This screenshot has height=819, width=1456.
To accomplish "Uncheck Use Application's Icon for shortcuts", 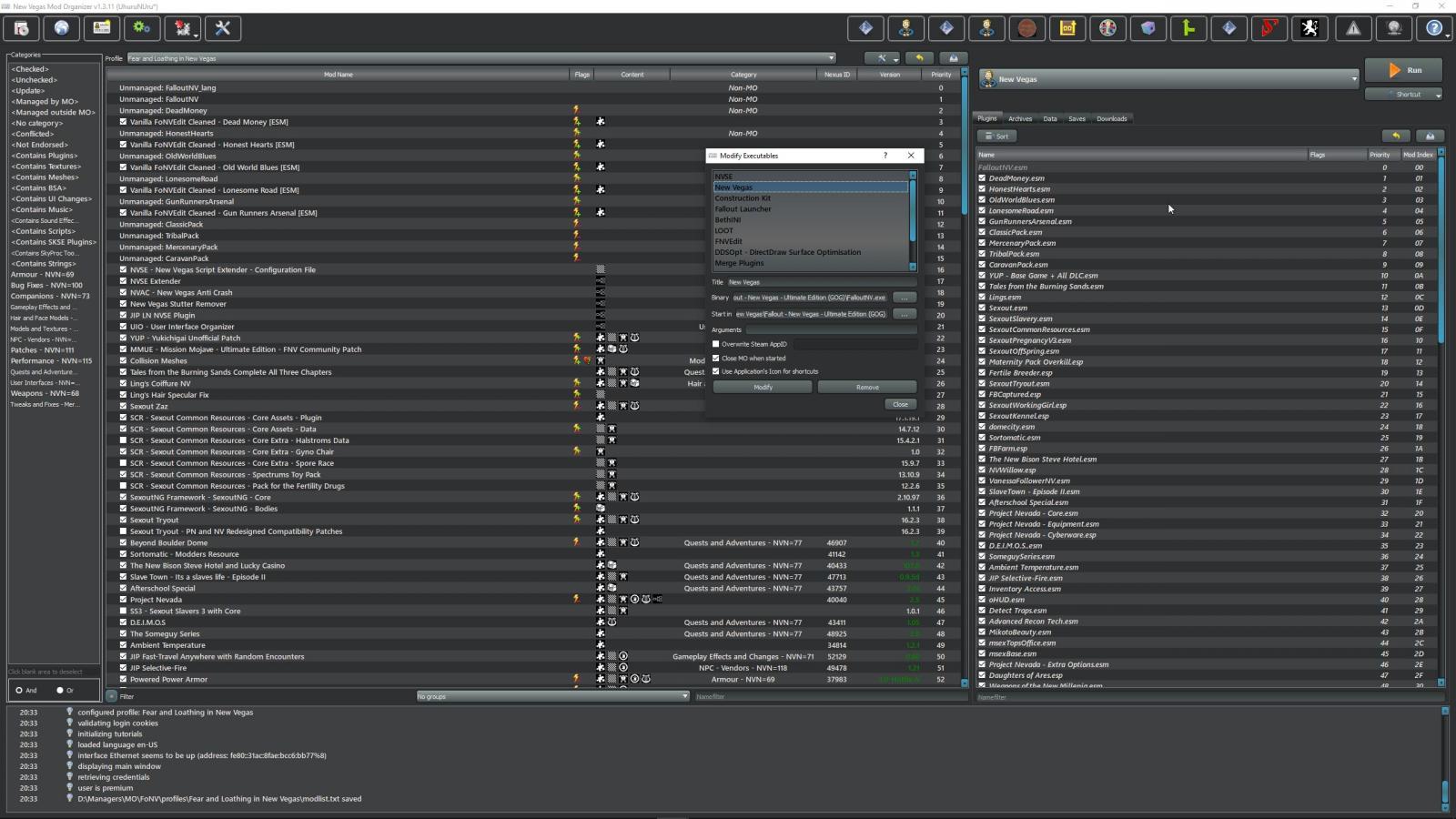I will pos(716,371).
